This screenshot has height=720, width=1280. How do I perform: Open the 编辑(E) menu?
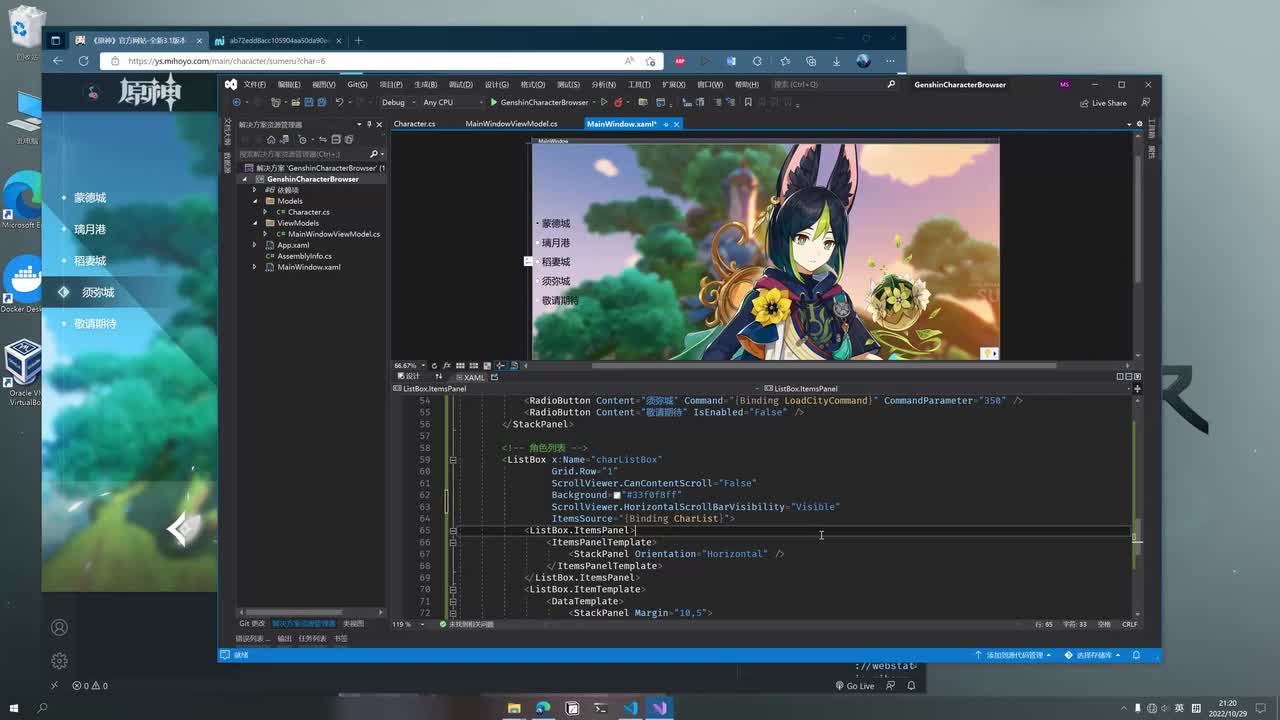(x=289, y=84)
